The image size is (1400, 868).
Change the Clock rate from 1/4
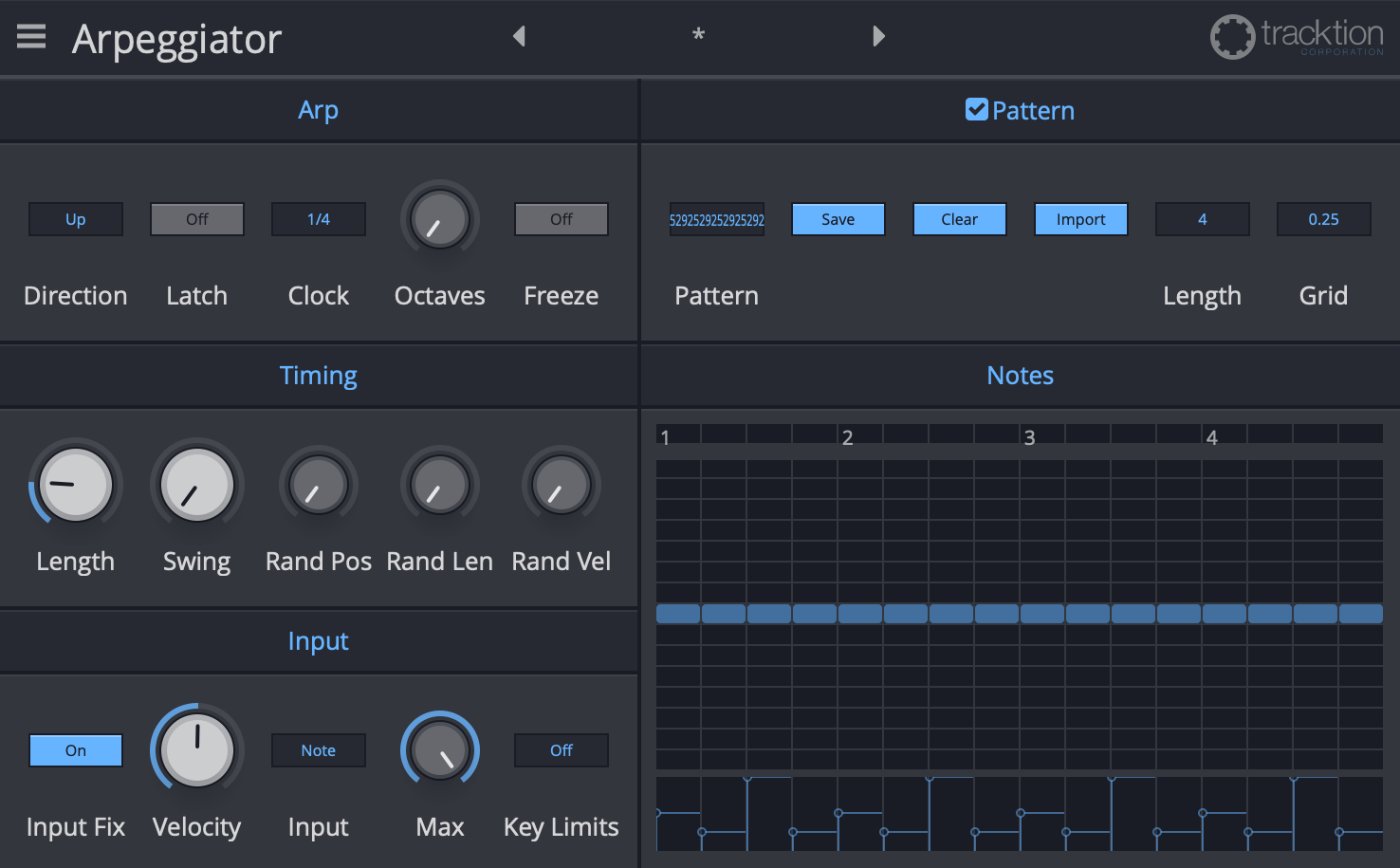click(x=318, y=218)
